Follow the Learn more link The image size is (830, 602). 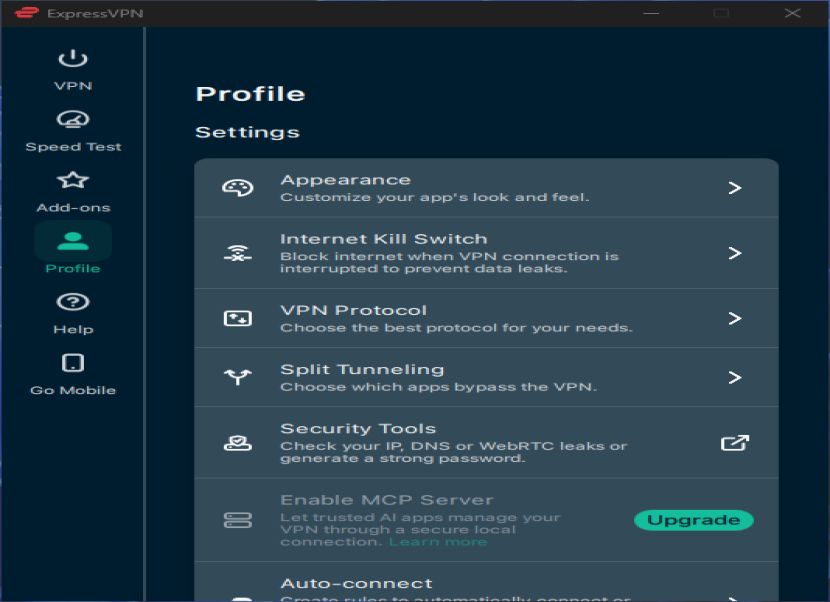click(x=438, y=542)
